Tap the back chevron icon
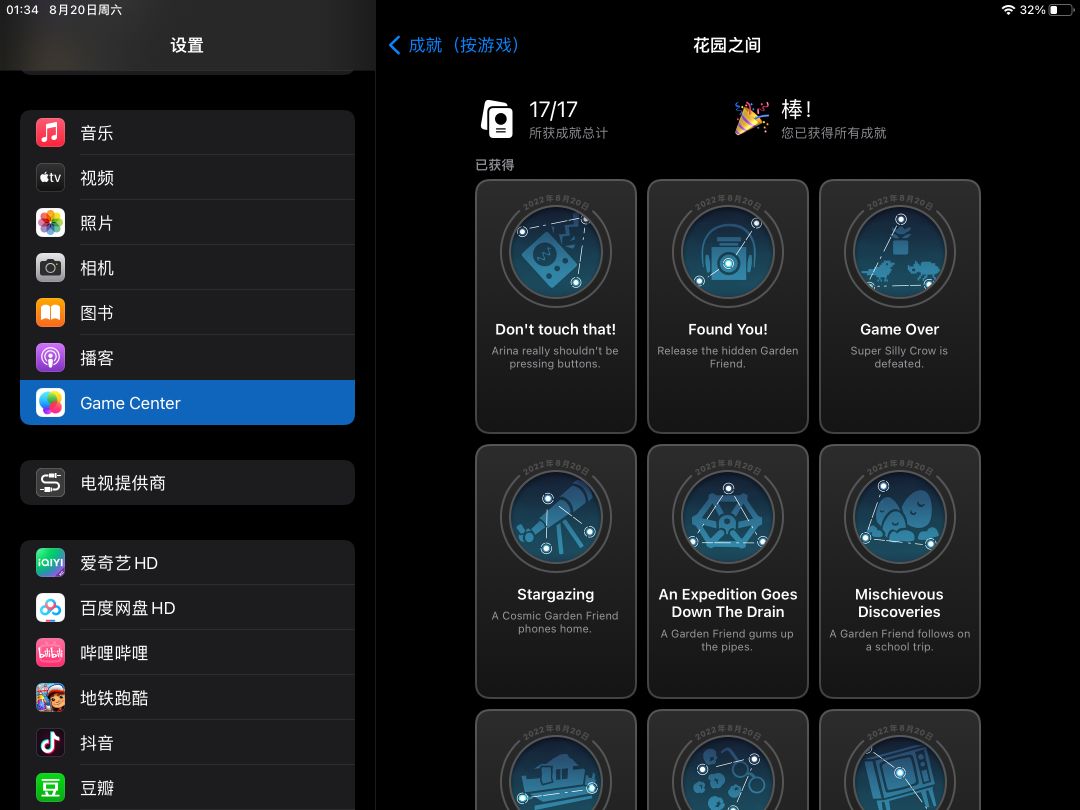This screenshot has width=1080, height=810. pyautogui.click(x=395, y=45)
